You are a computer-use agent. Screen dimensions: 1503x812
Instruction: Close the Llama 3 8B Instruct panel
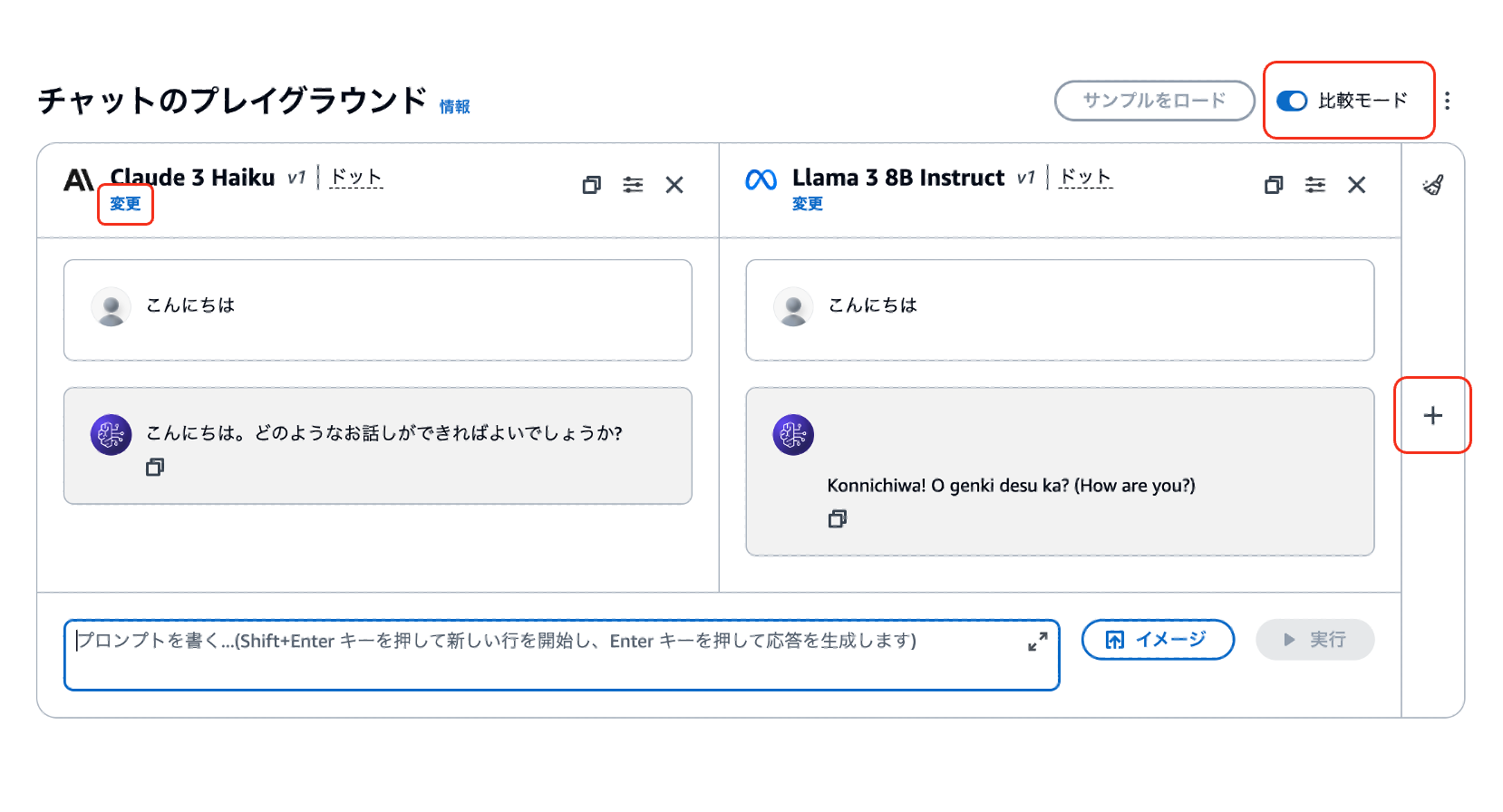[x=1357, y=185]
